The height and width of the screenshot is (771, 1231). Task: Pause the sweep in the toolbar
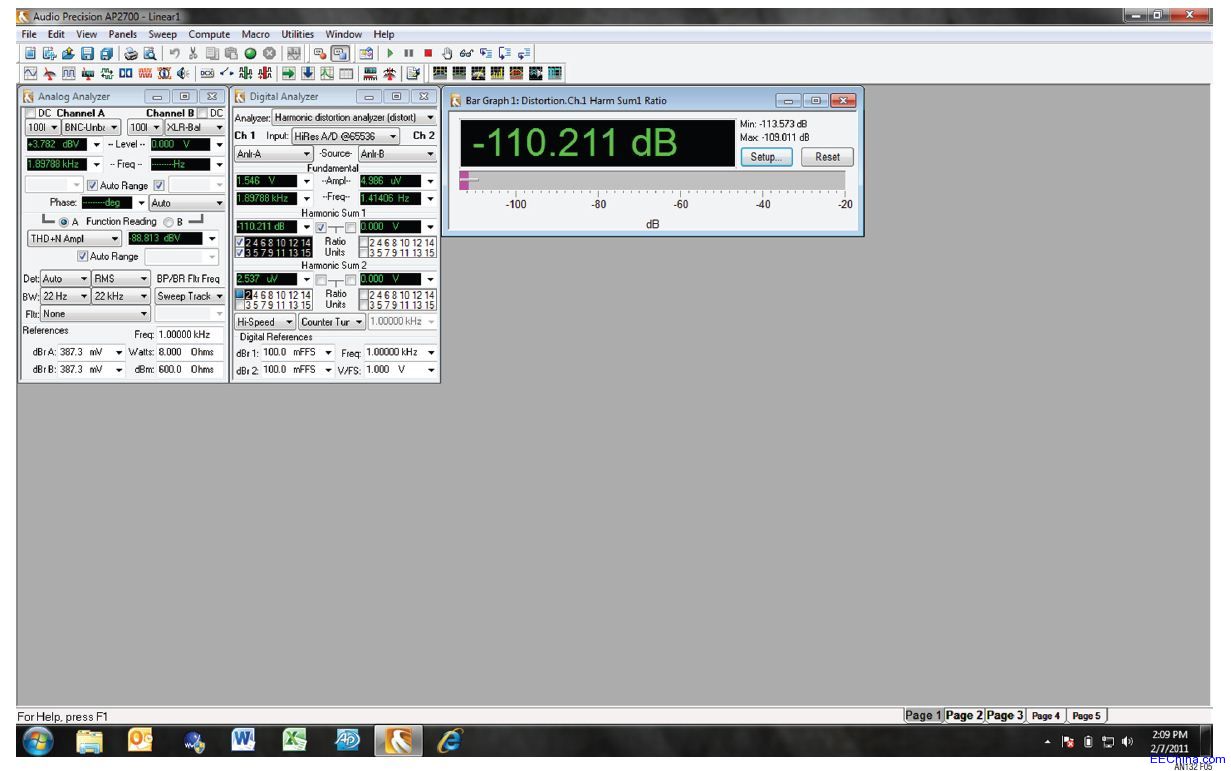[409, 53]
